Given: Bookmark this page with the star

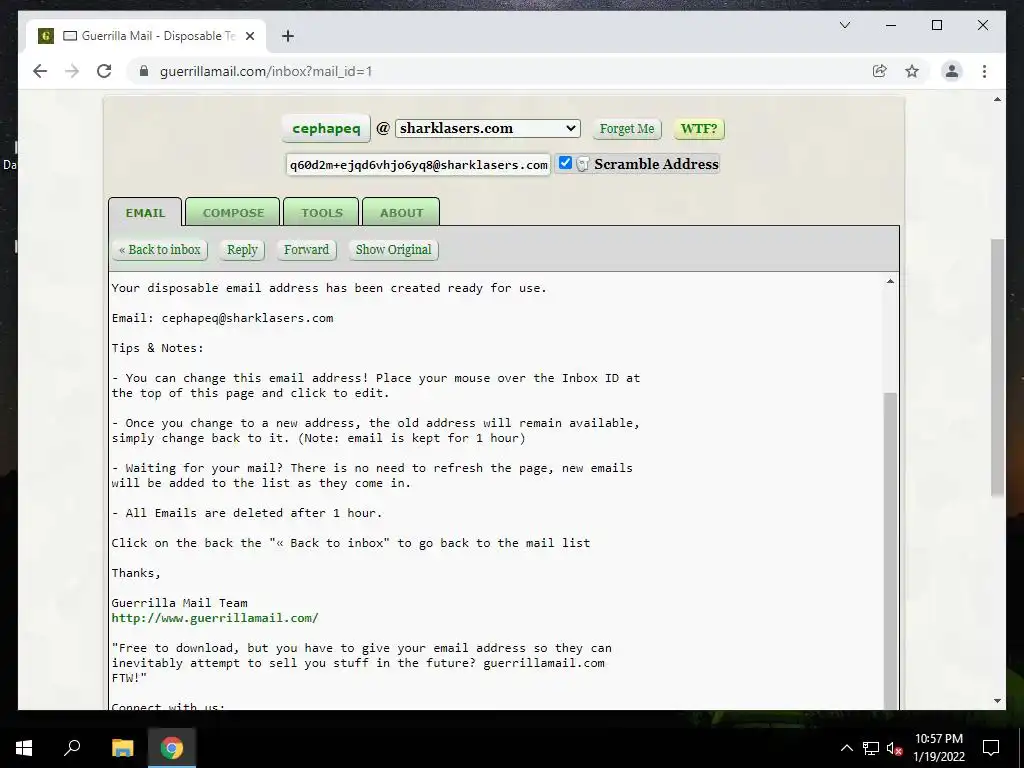Looking at the screenshot, I should 912,71.
